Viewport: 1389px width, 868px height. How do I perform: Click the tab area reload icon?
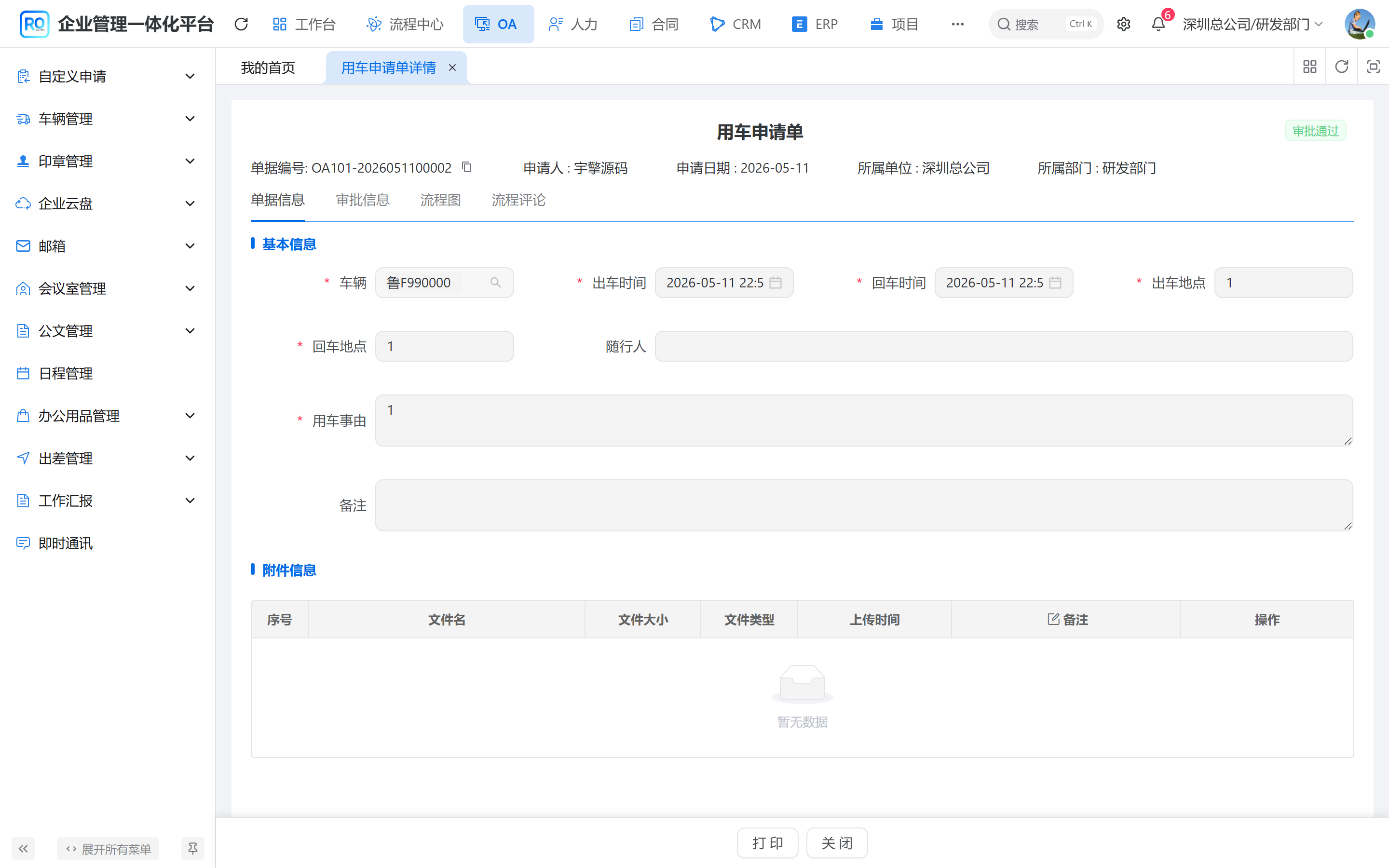(x=1341, y=67)
